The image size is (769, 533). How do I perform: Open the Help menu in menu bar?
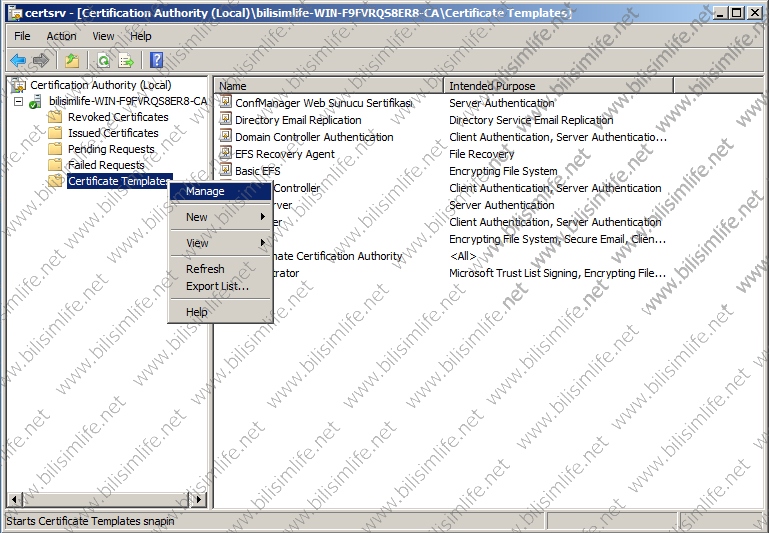141,36
